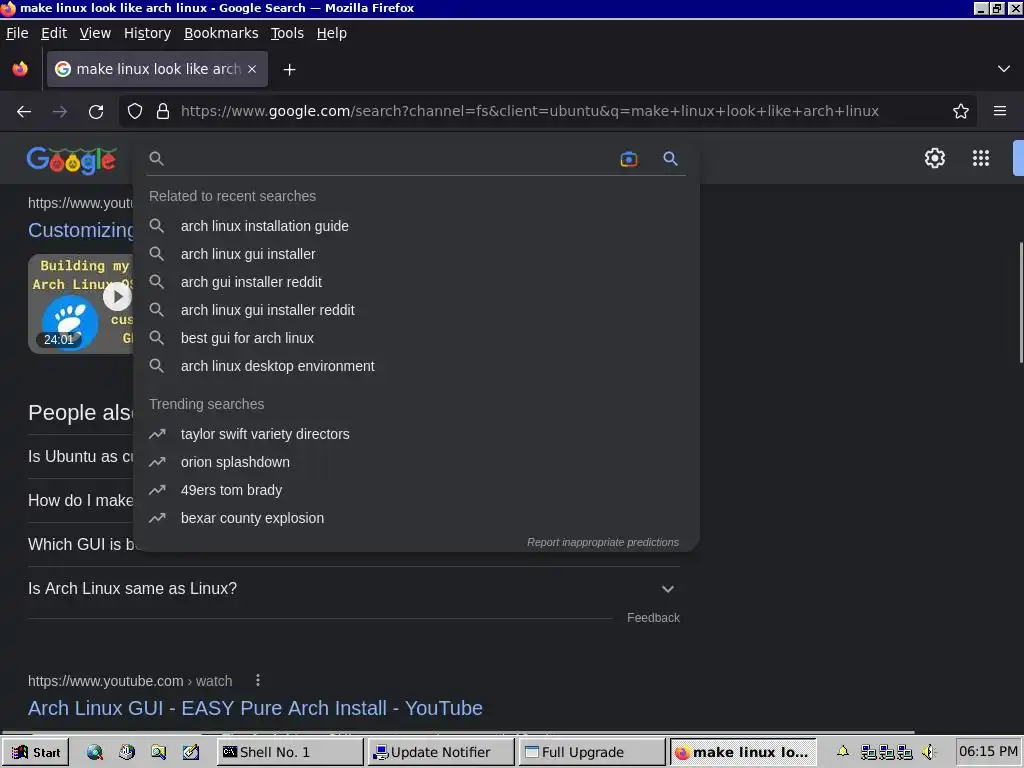
Task: Open Google apps grid
Action: [981, 158]
